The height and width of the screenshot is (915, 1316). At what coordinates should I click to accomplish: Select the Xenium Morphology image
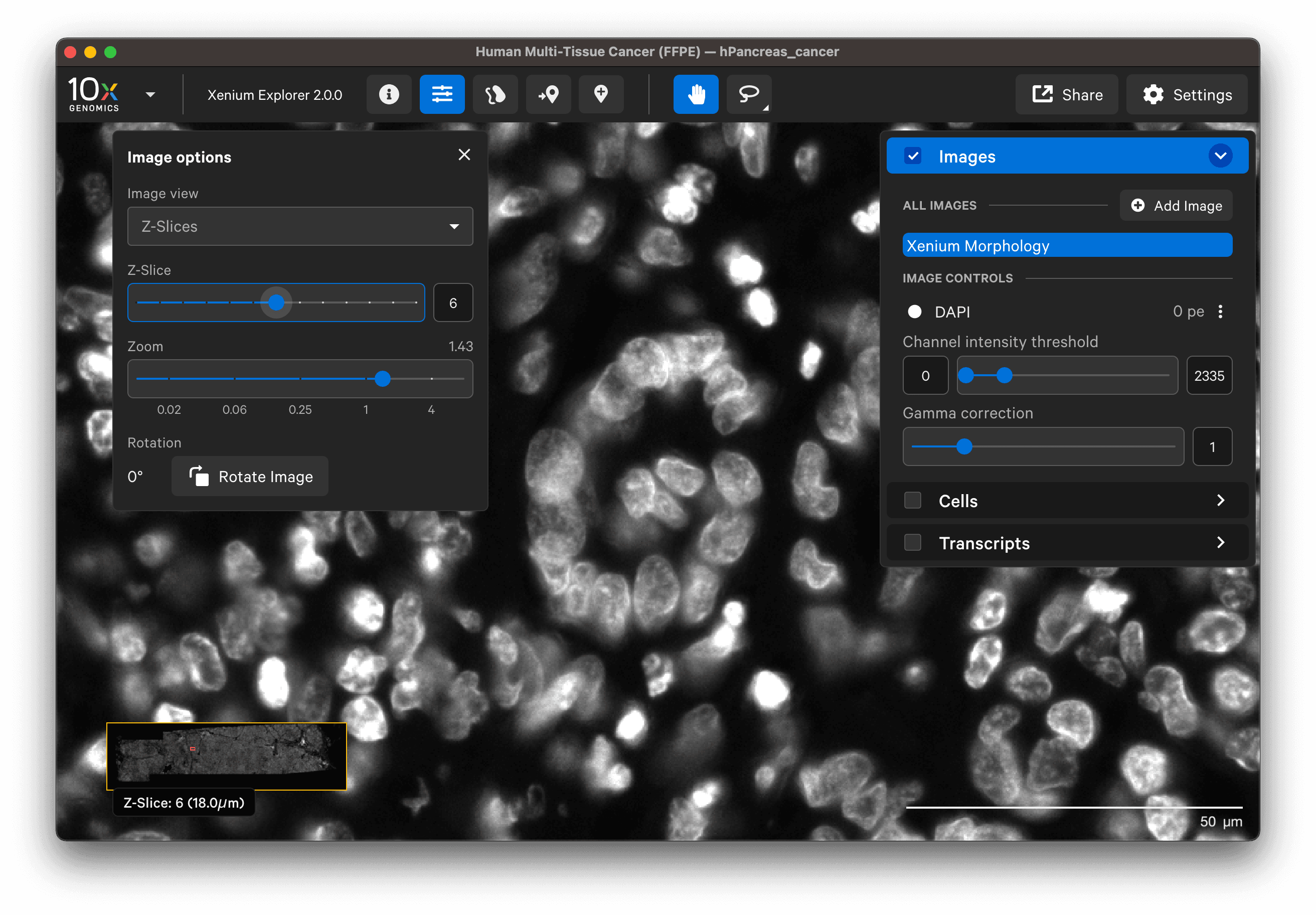1067,245
